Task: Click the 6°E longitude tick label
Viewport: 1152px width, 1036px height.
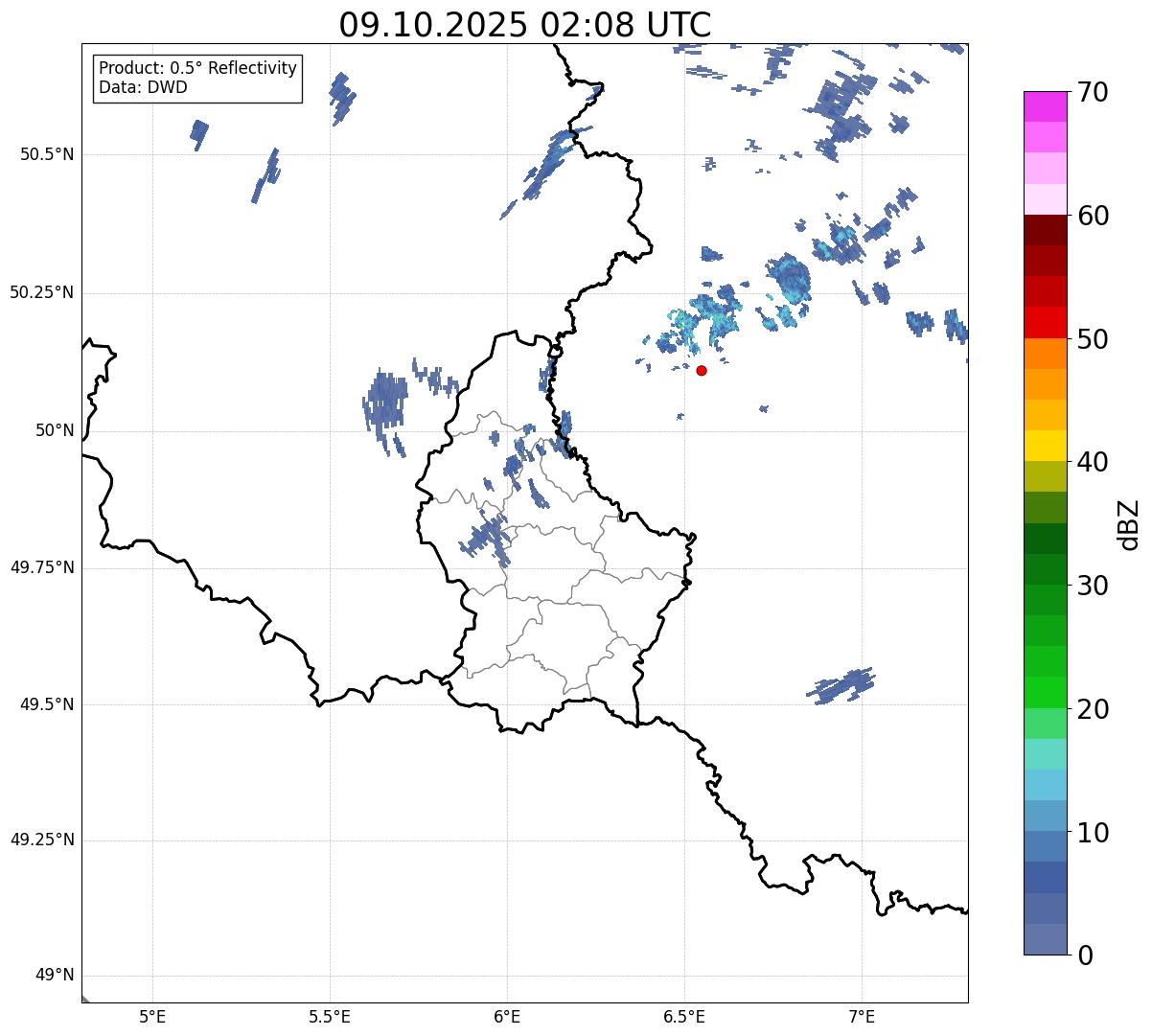Action: pos(507,1016)
